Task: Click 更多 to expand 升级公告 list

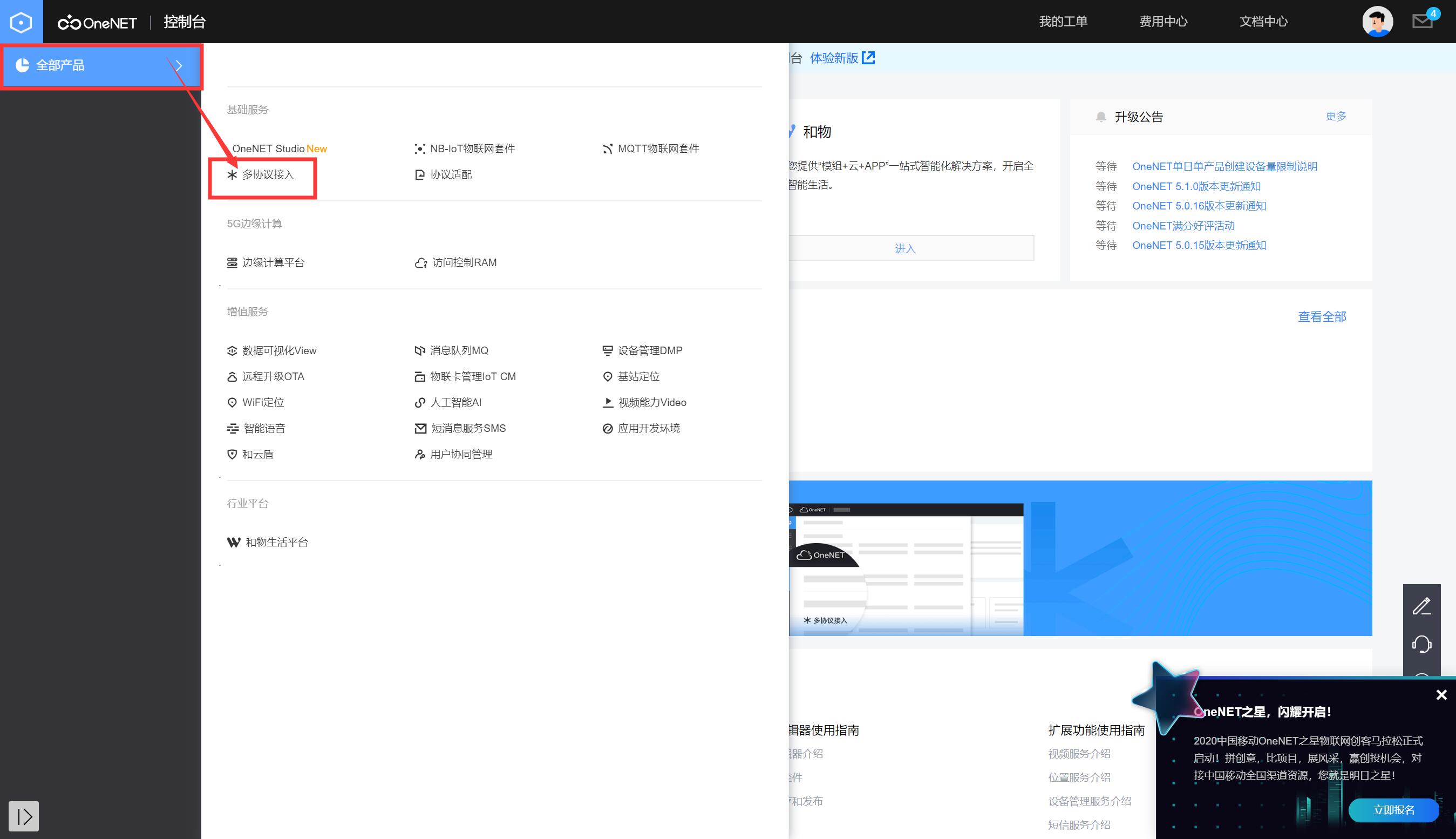Action: click(x=1335, y=117)
